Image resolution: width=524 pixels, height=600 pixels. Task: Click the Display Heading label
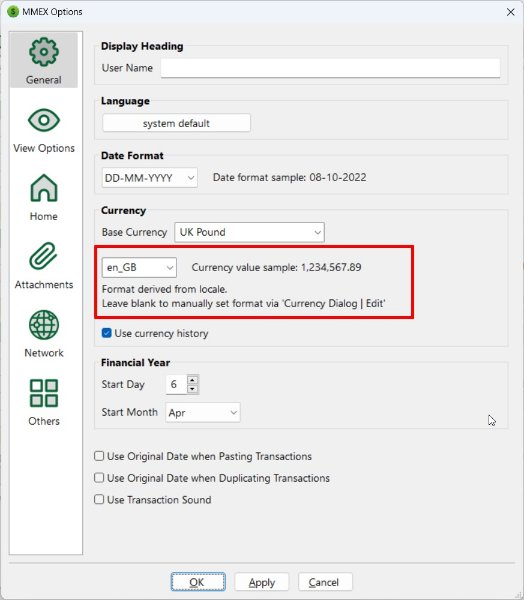[142, 46]
